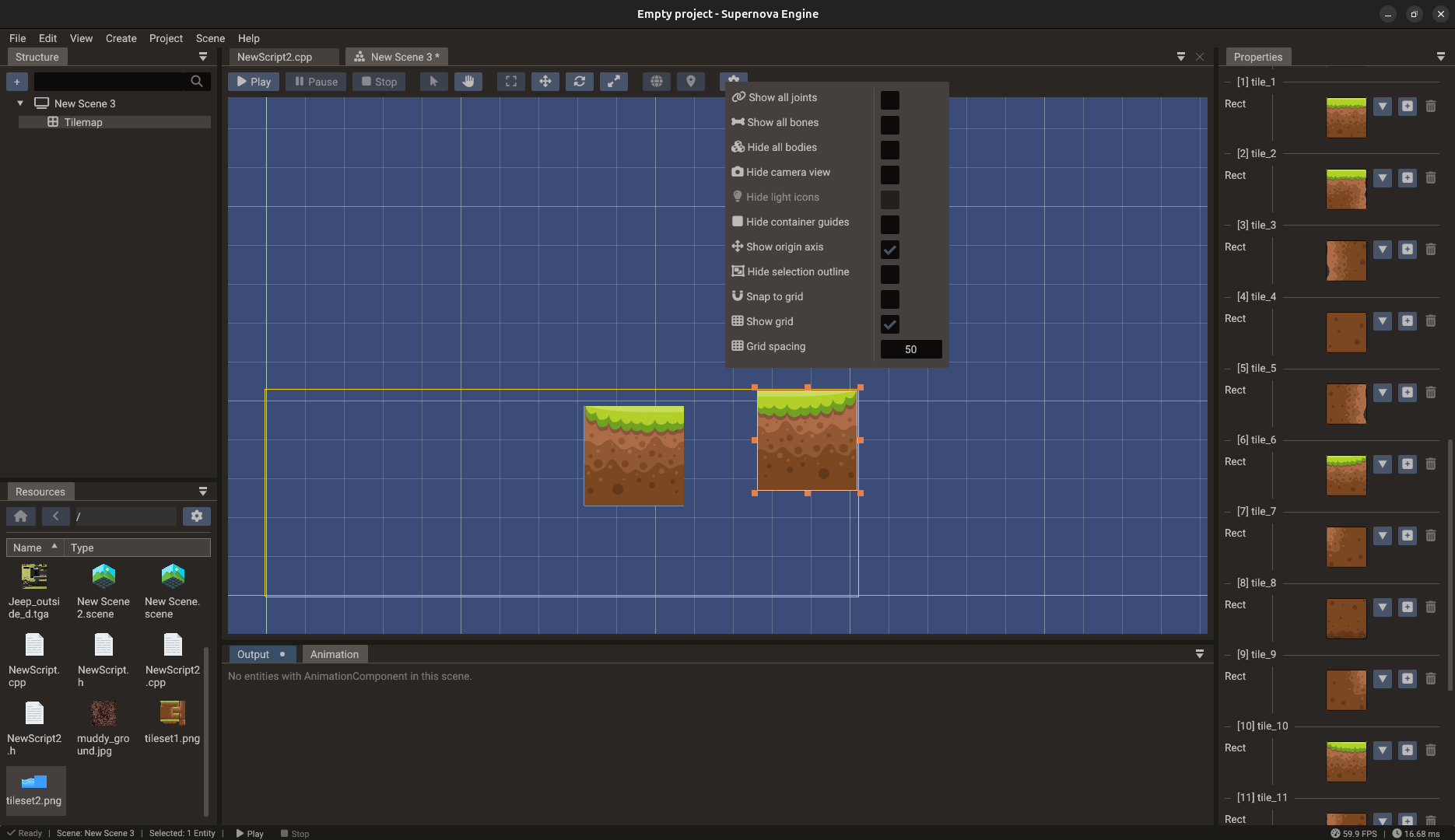Enable the Show all bones checkbox
Viewport: 1455px width, 840px height.
889,124
